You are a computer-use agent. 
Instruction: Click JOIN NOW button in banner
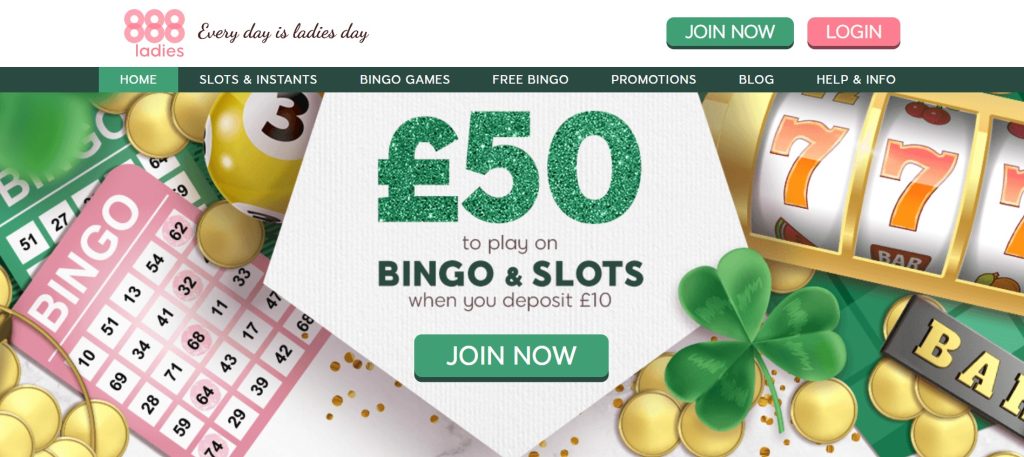click(x=511, y=356)
